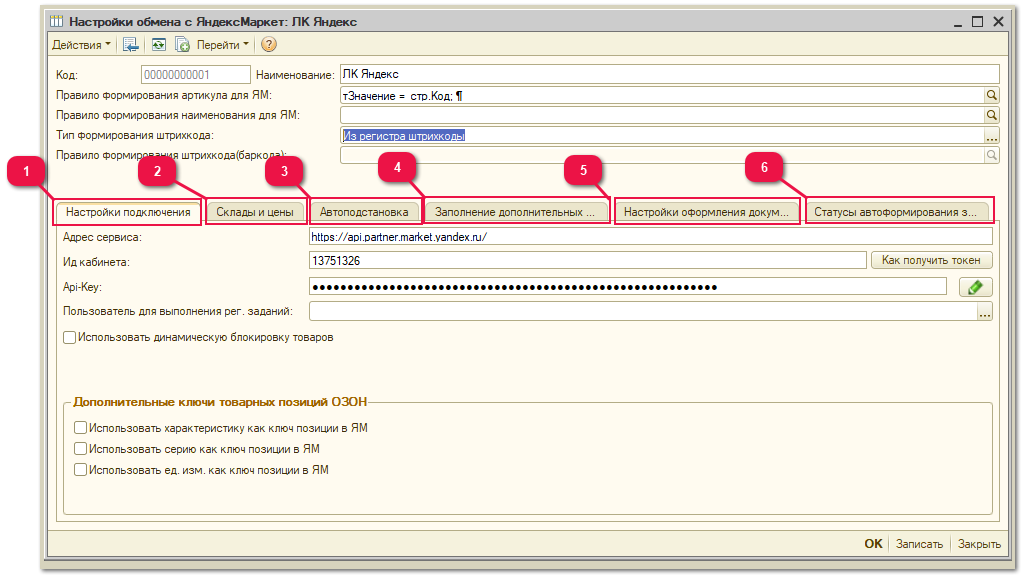The image size is (1024, 578).
Task: Click the Адрес сервиса: label
Action: pos(102,237)
